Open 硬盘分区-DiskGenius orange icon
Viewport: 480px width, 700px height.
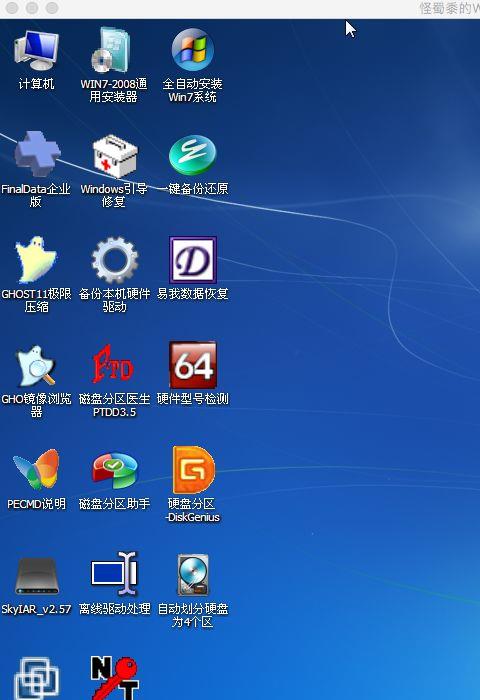click(x=193, y=470)
